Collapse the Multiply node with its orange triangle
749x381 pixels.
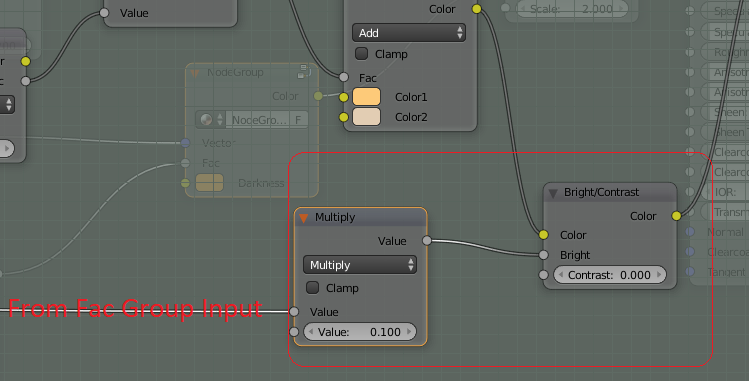[303, 218]
